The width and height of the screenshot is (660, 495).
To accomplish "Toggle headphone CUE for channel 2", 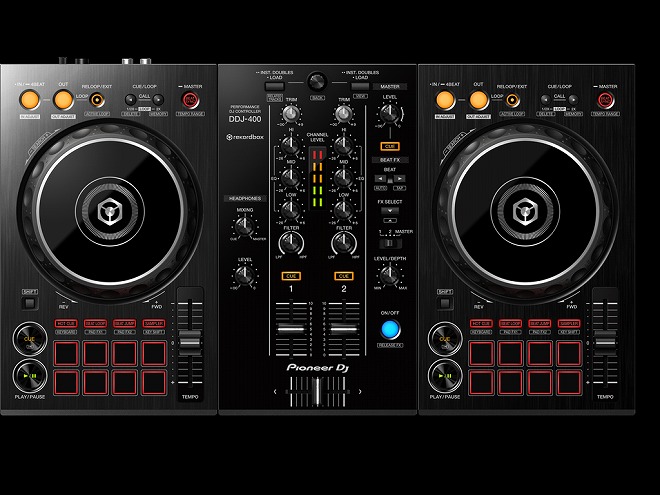I will pos(344,276).
